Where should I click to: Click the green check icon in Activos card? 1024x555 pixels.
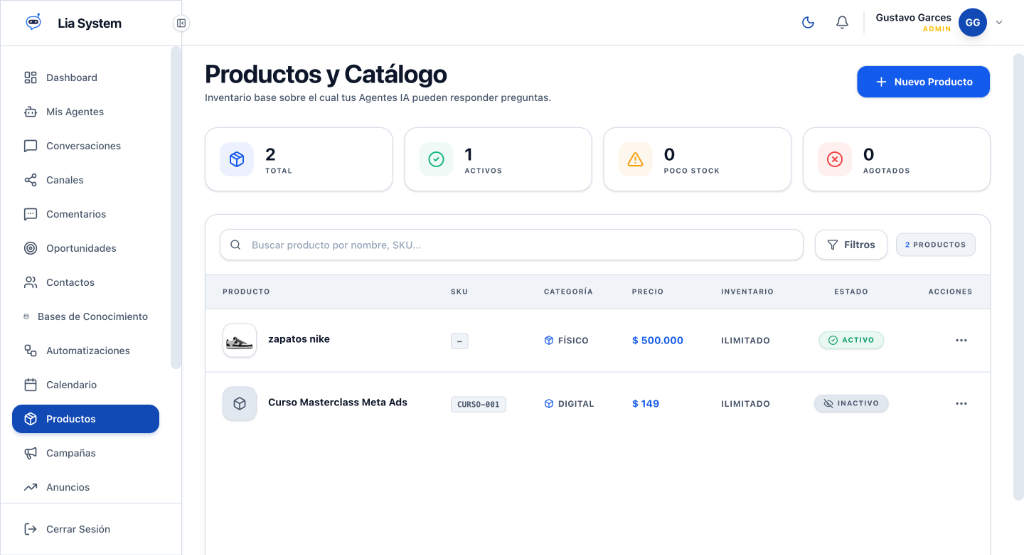436,159
